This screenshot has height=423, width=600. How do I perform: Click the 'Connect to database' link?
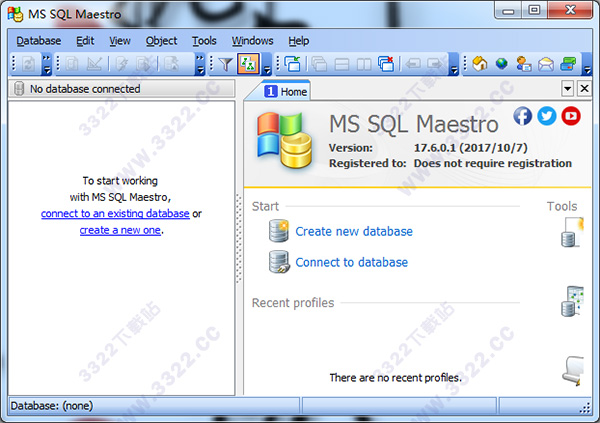tap(351, 262)
